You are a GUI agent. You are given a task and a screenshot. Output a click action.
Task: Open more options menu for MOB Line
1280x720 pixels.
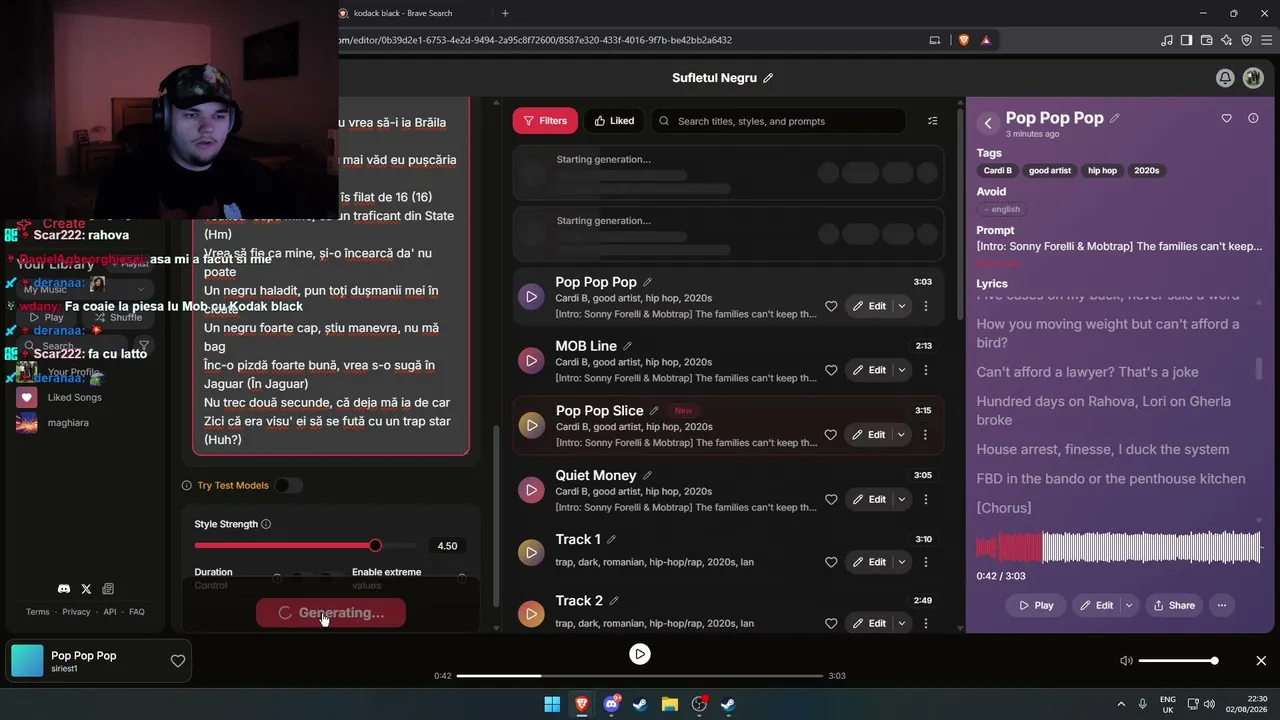926,370
